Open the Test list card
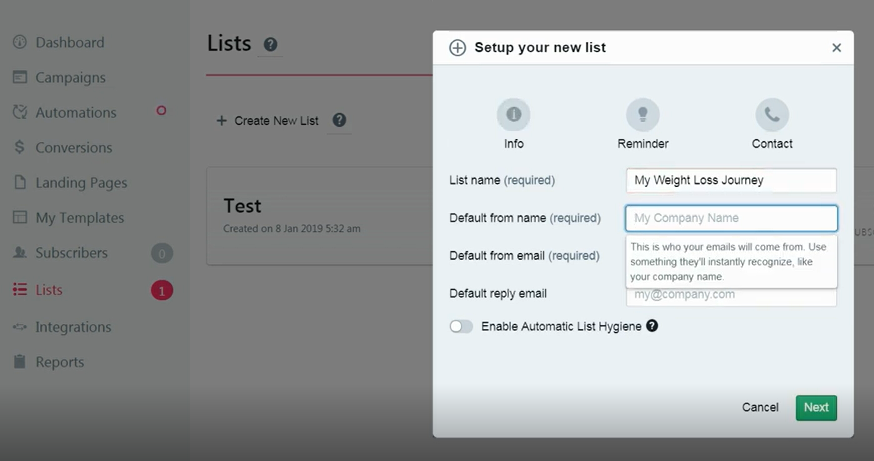This screenshot has height=461, width=874. click(319, 216)
